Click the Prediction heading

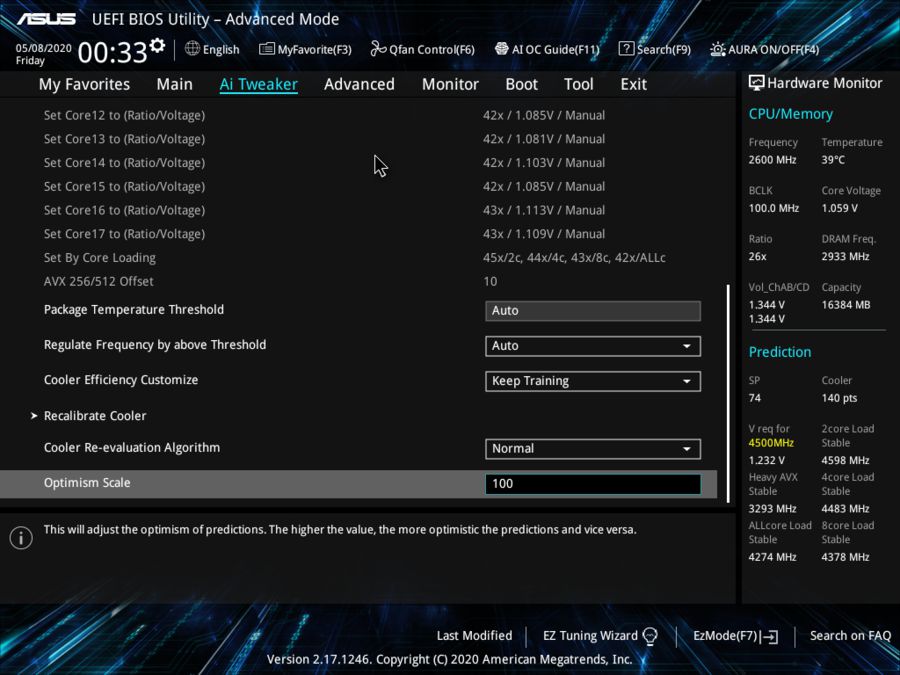(x=779, y=352)
